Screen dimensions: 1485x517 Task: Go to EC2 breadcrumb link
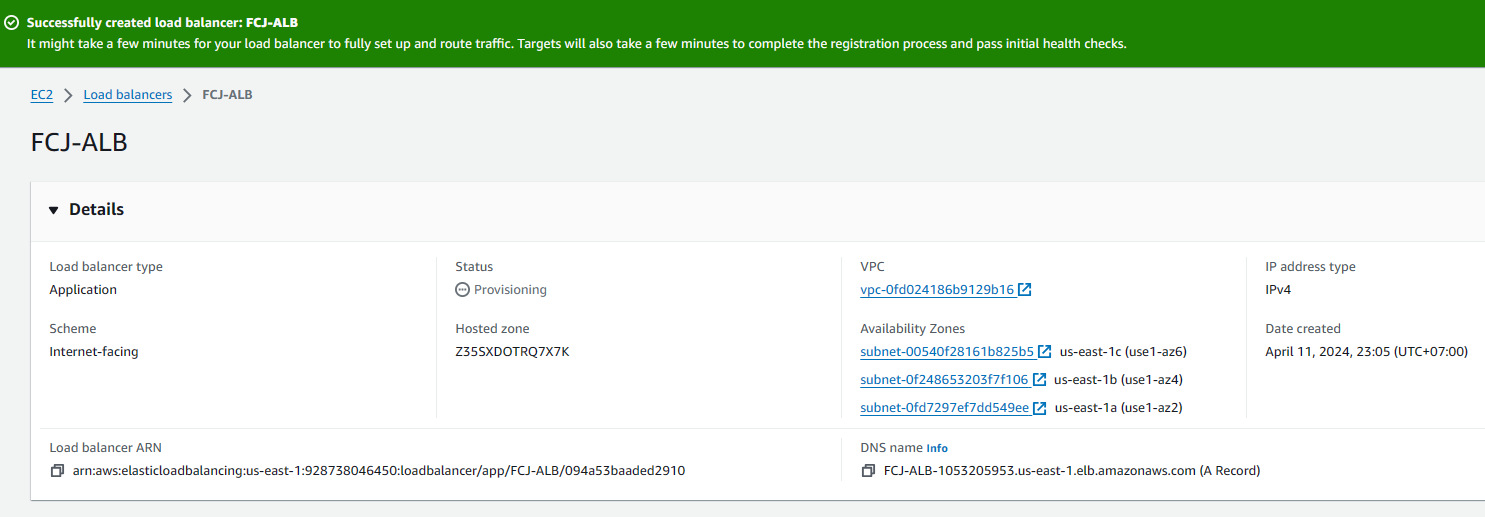(x=42, y=95)
